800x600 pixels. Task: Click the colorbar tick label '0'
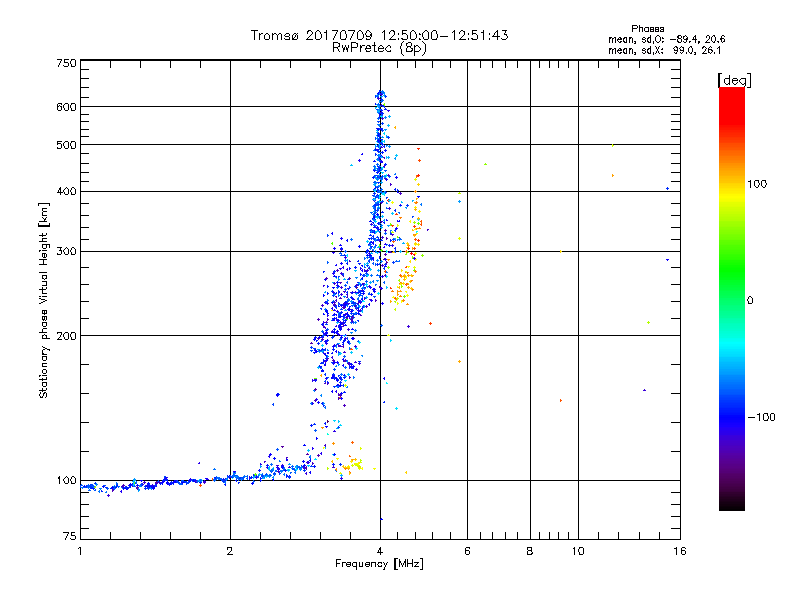click(x=750, y=301)
